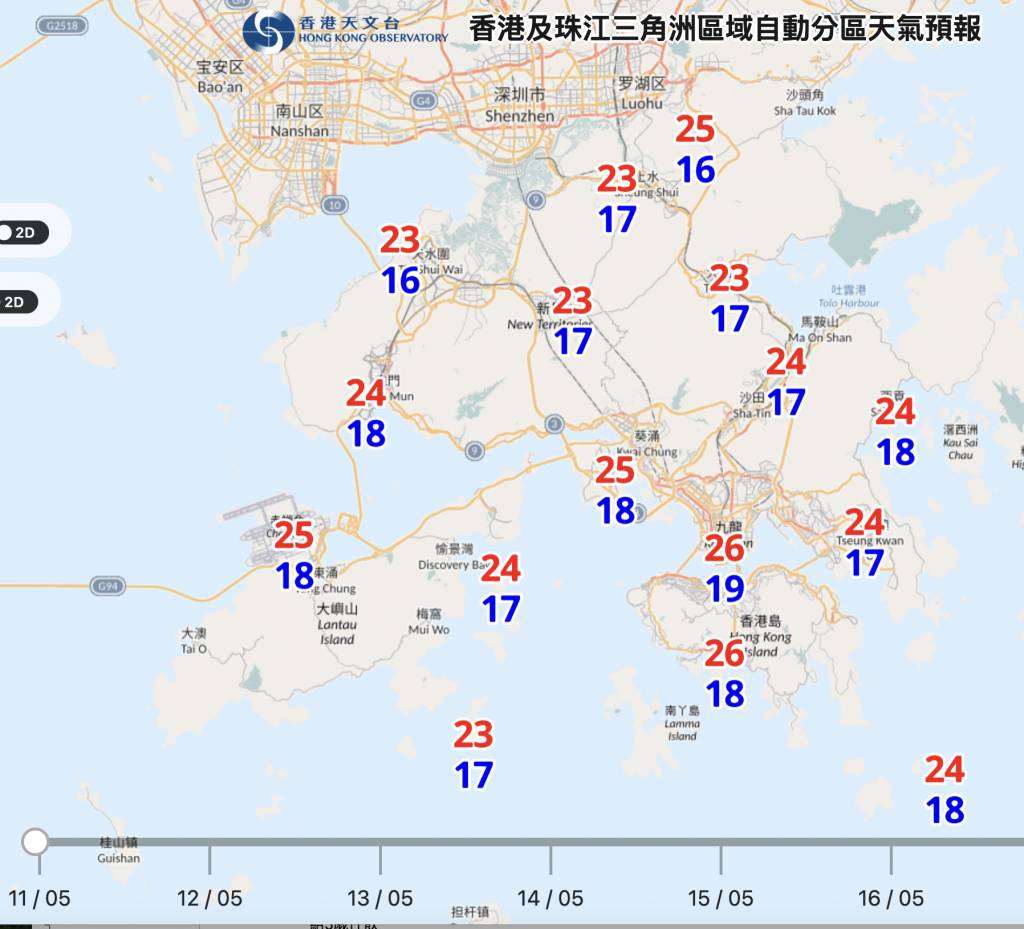The height and width of the screenshot is (929, 1024).
Task: Click route 3 road marker near Kwai Chung
Action: click(x=554, y=424)
